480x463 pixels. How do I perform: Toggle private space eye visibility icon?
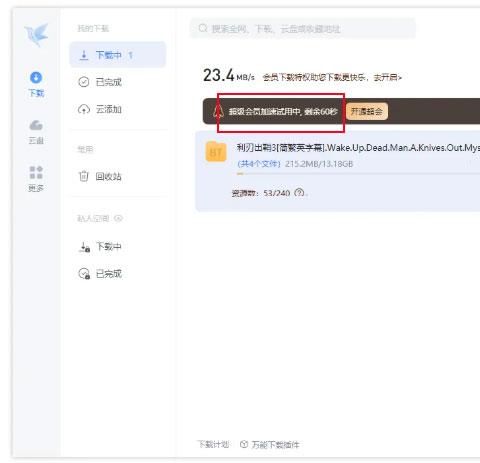click(x=118, y=218)
